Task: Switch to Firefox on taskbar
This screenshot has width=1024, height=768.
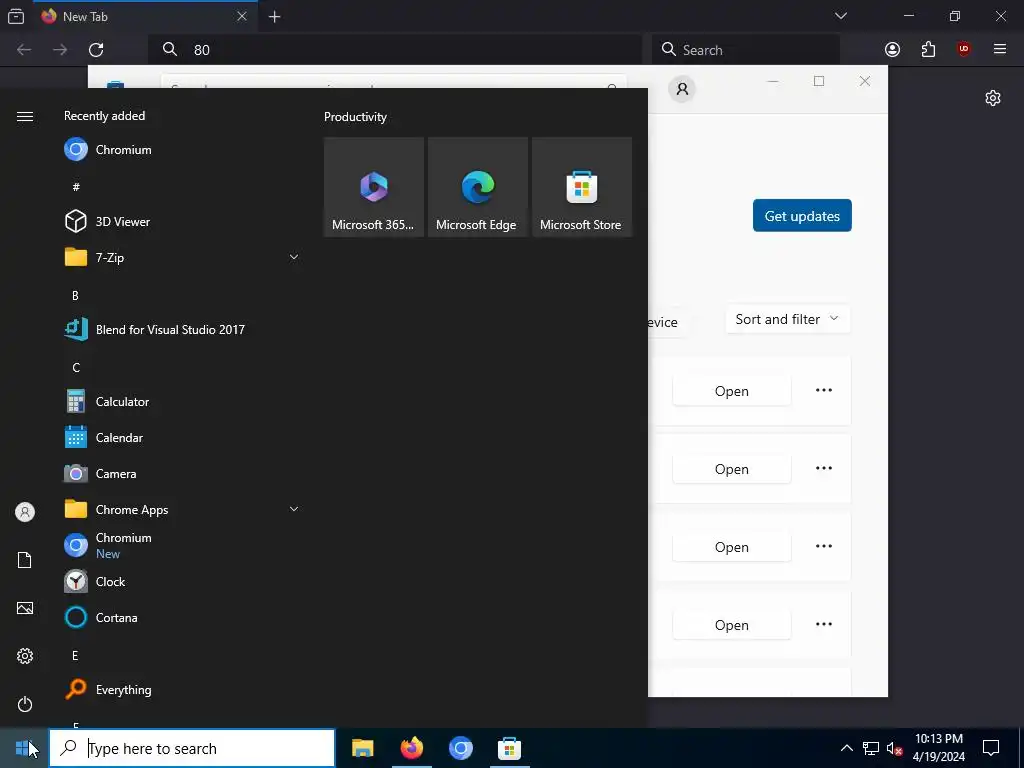Action: point(411,748)
